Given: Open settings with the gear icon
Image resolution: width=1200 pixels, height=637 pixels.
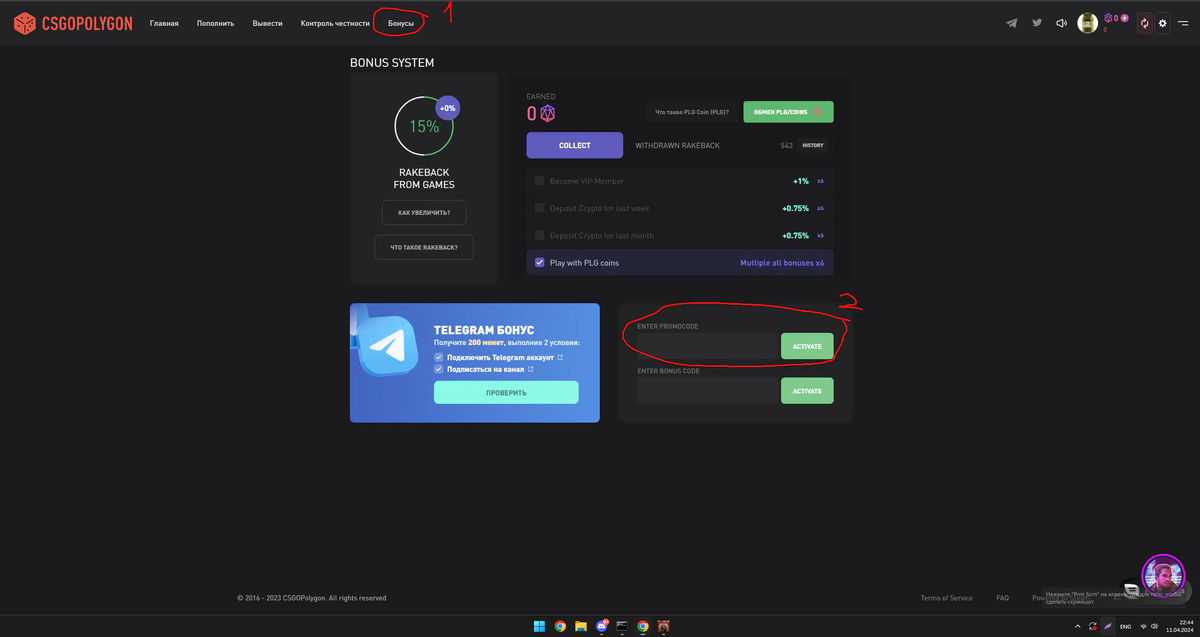Looking at the screenshot, I should point(1162,23).
